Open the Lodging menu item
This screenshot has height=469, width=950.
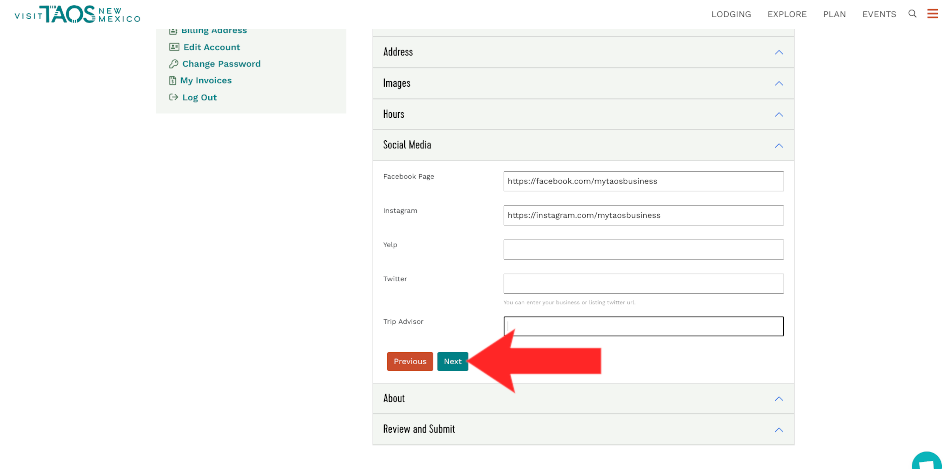tap(731, 14)
